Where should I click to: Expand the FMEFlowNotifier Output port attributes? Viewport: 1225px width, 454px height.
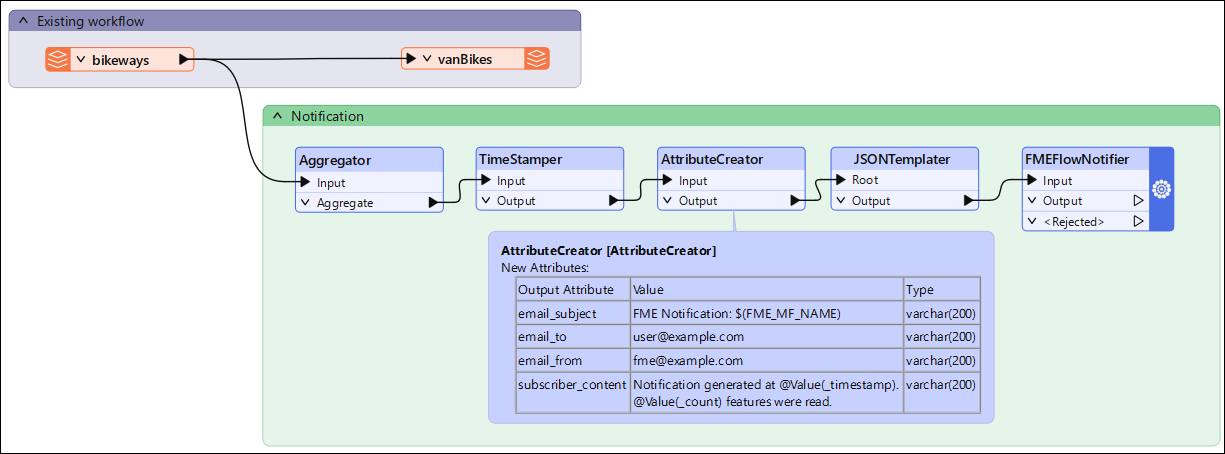1031,201
